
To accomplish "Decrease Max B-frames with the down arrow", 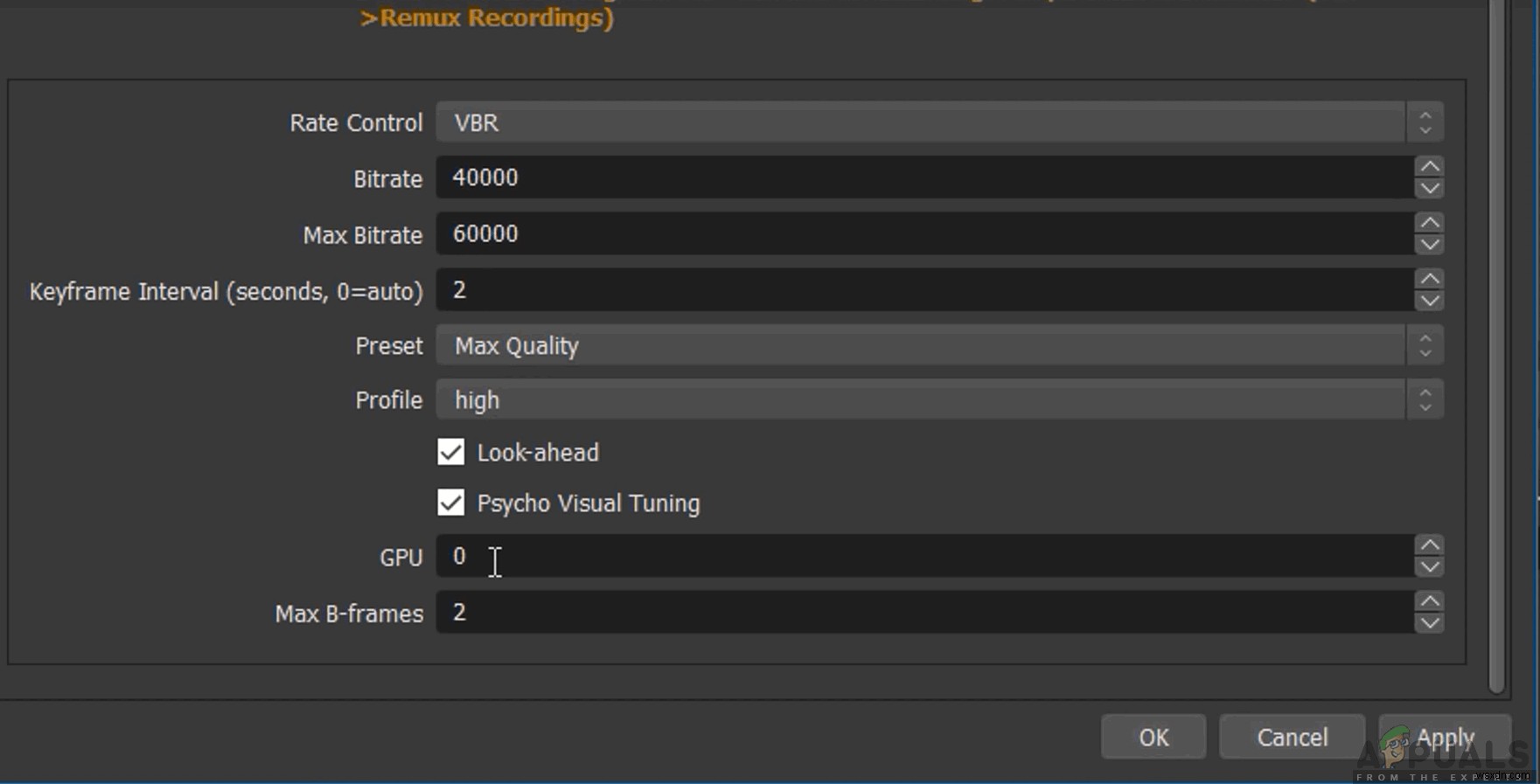I will (x=1429, y=622).
